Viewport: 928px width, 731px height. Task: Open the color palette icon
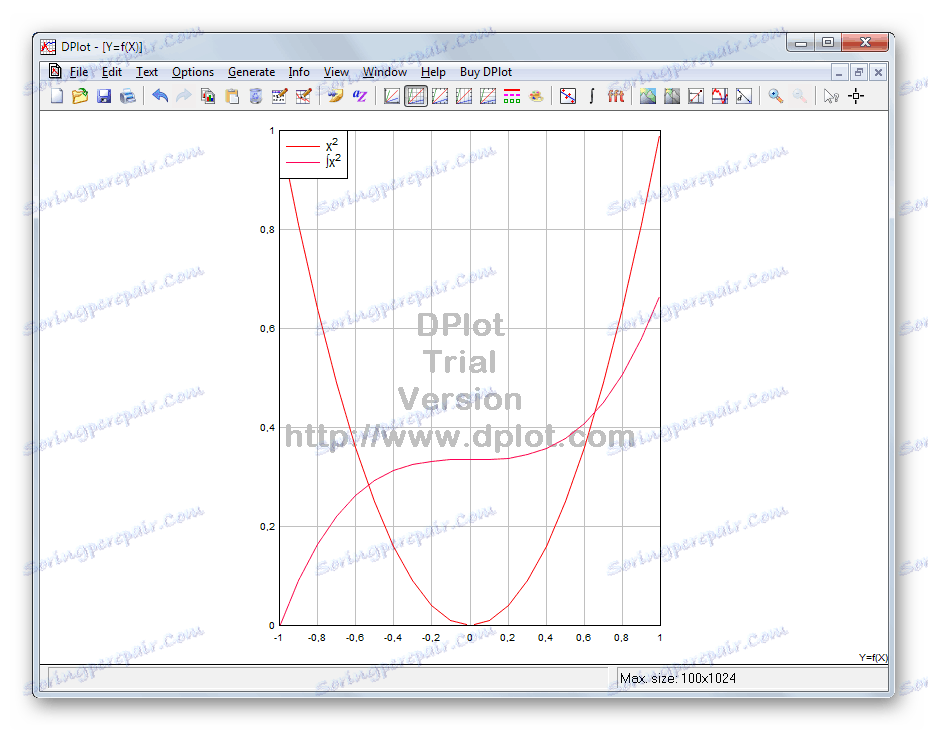pyautogui.click(x=536, y=96)
